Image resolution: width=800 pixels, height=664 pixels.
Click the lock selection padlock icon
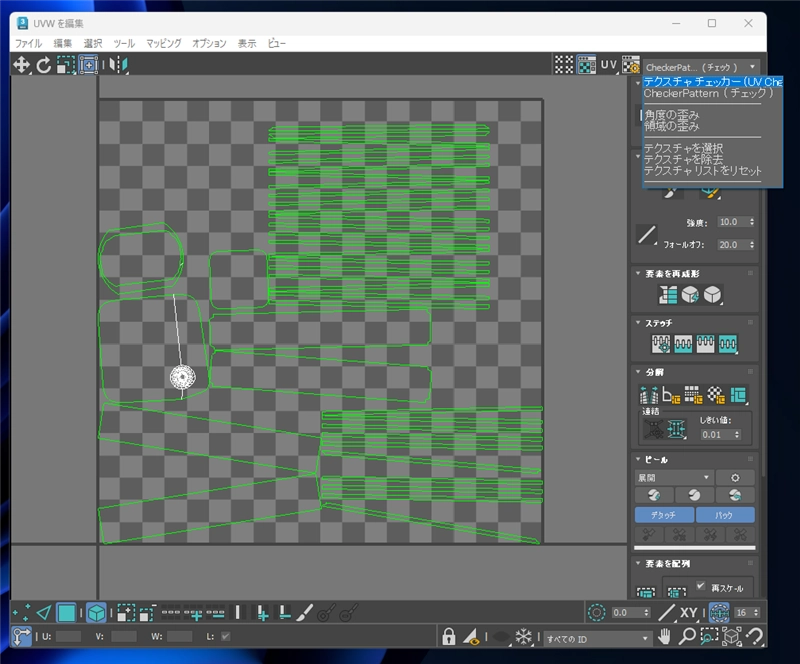[x=449, y=636]
